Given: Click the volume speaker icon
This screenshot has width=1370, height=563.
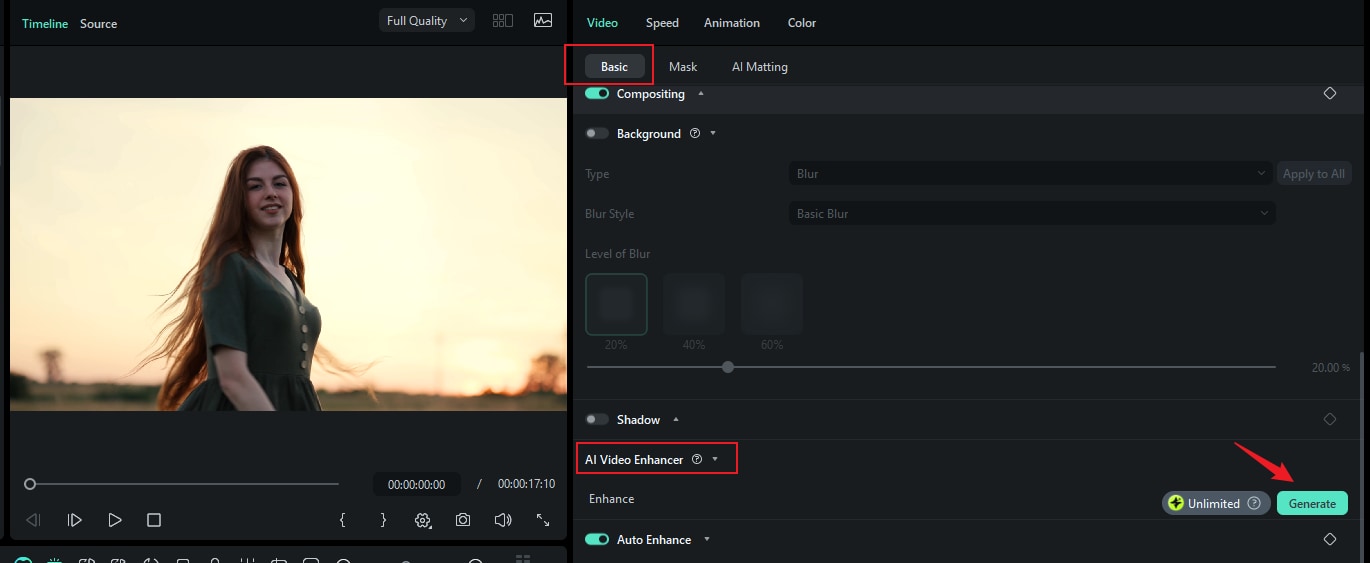Looking at the screenshot, I should pyautogui.click(x=503, y=520).
